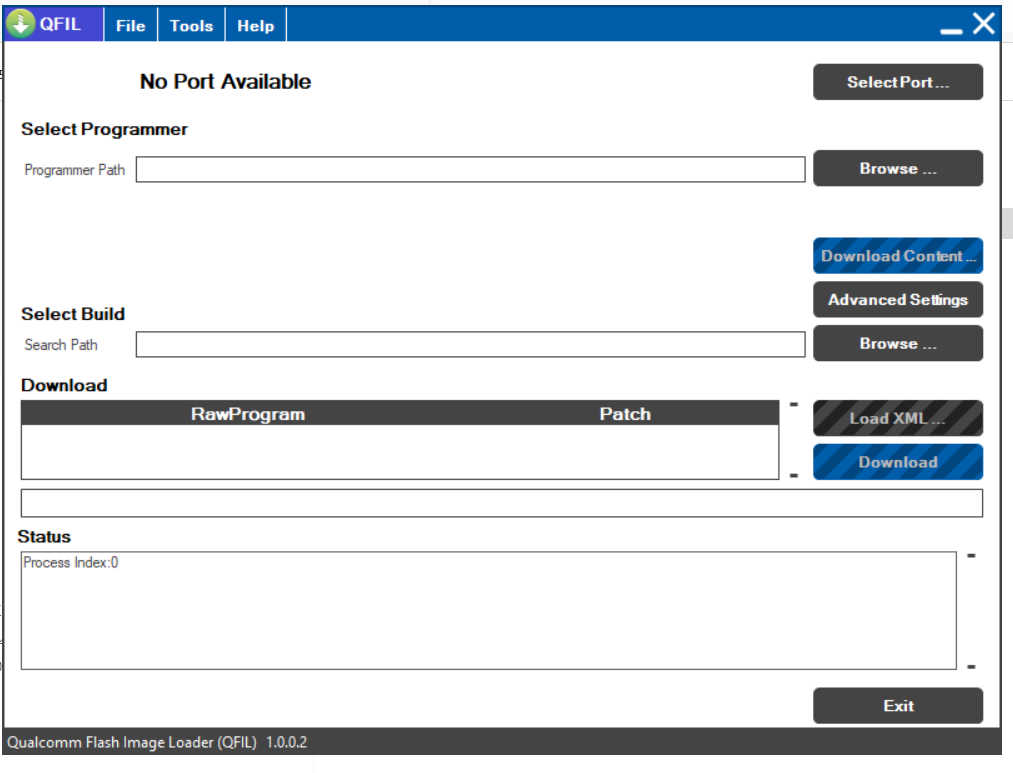Browse for the build search path
1013x773 pixels.
click(x=898, y=344)
